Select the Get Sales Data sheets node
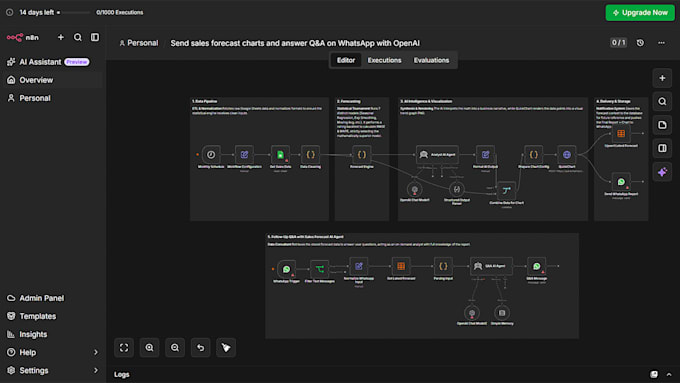Screen dimensions: 680x383 point(280,154)
